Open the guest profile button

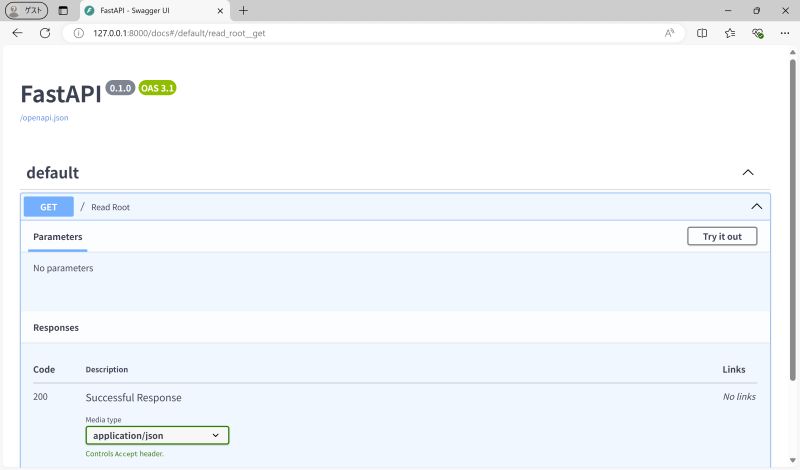pos(26,10)
